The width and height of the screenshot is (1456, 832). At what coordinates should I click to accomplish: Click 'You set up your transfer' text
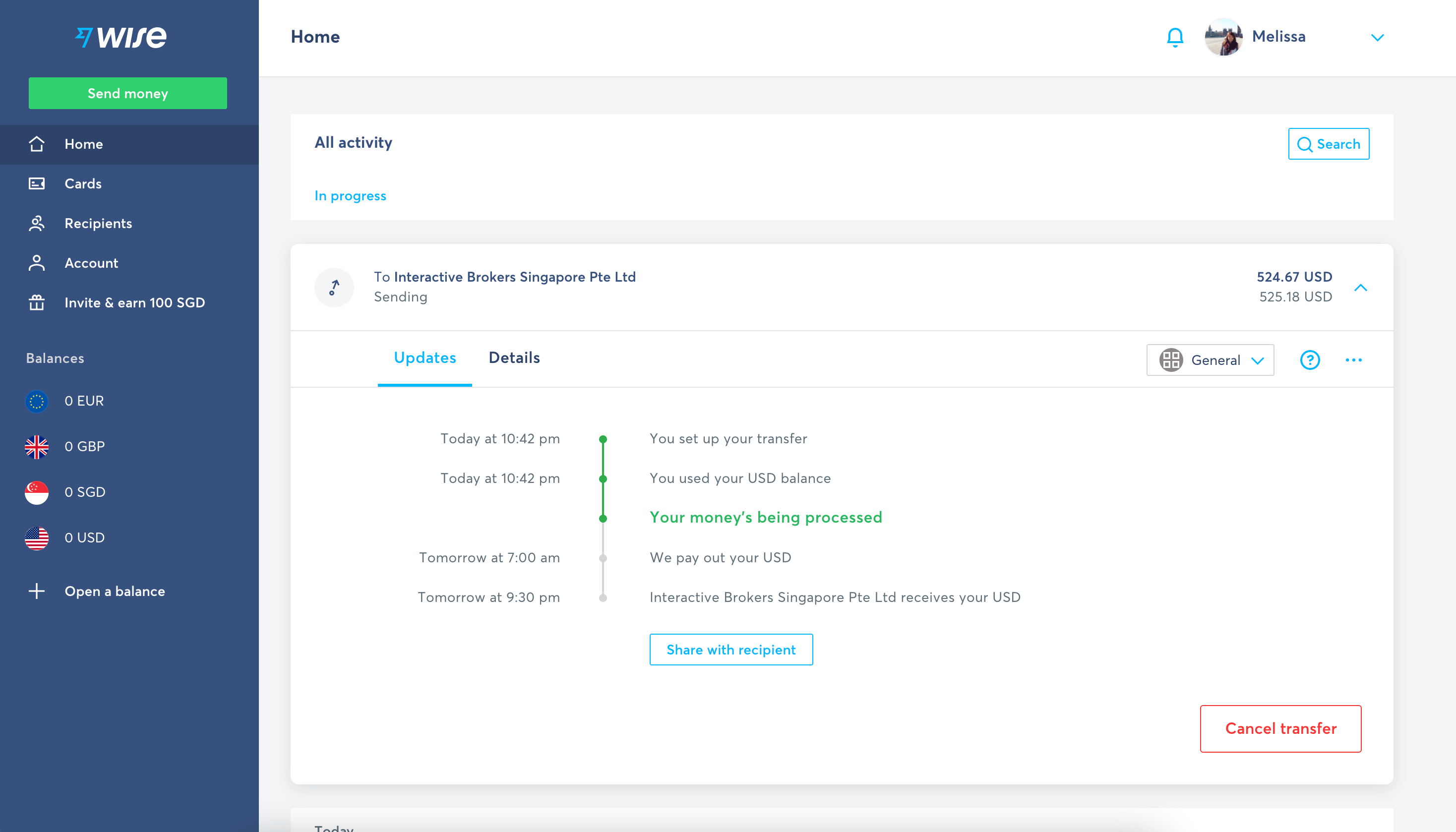[x=728, y=439]
